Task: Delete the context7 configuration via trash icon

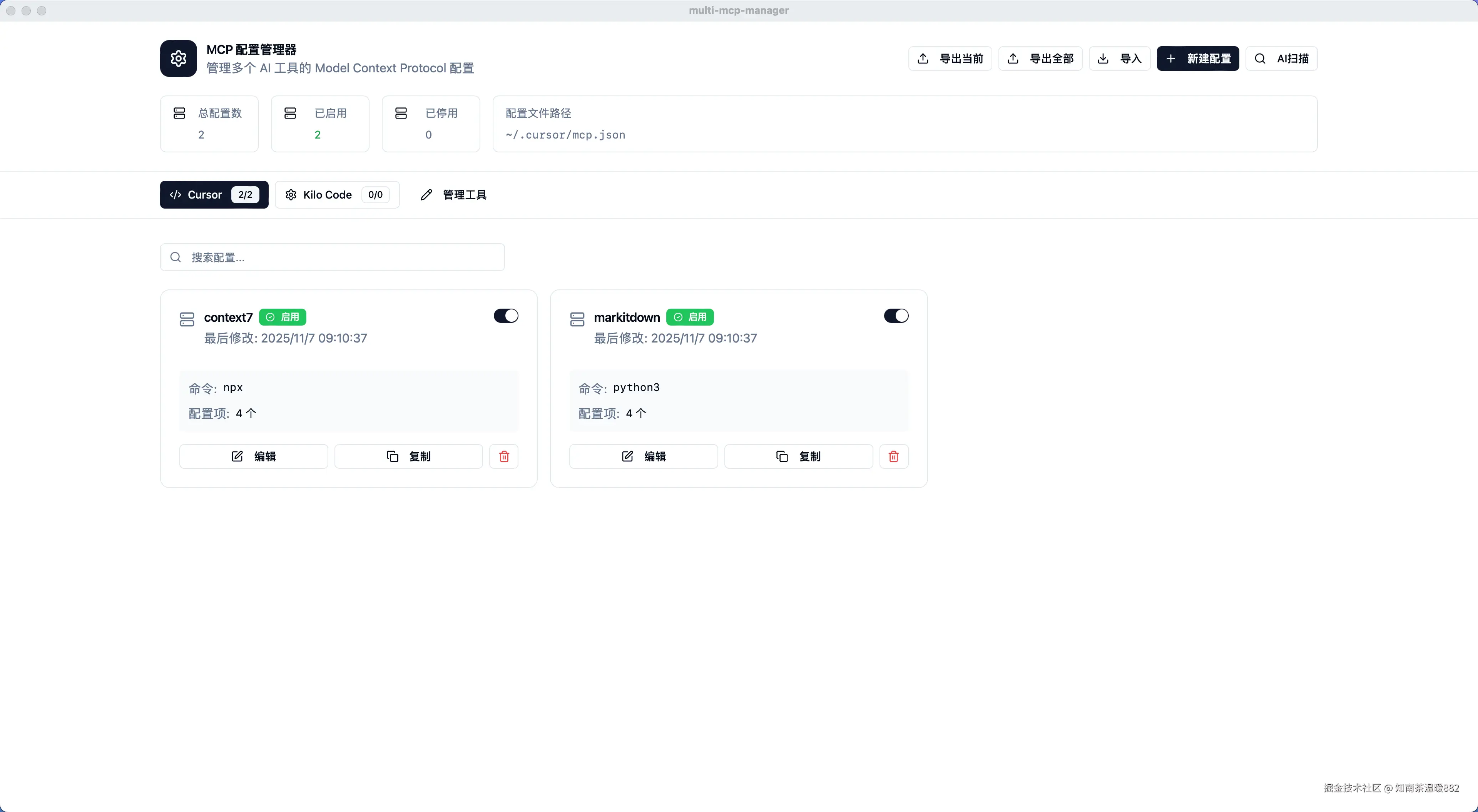Action: coord(504,456)
